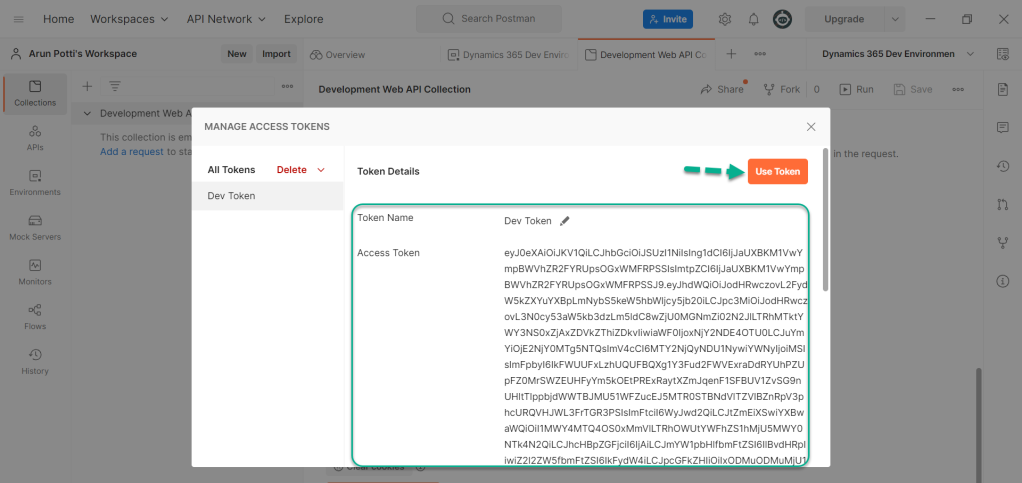The image size is (1022, 483).
Task: Open the API Network menu
Action: pos(226,19)
